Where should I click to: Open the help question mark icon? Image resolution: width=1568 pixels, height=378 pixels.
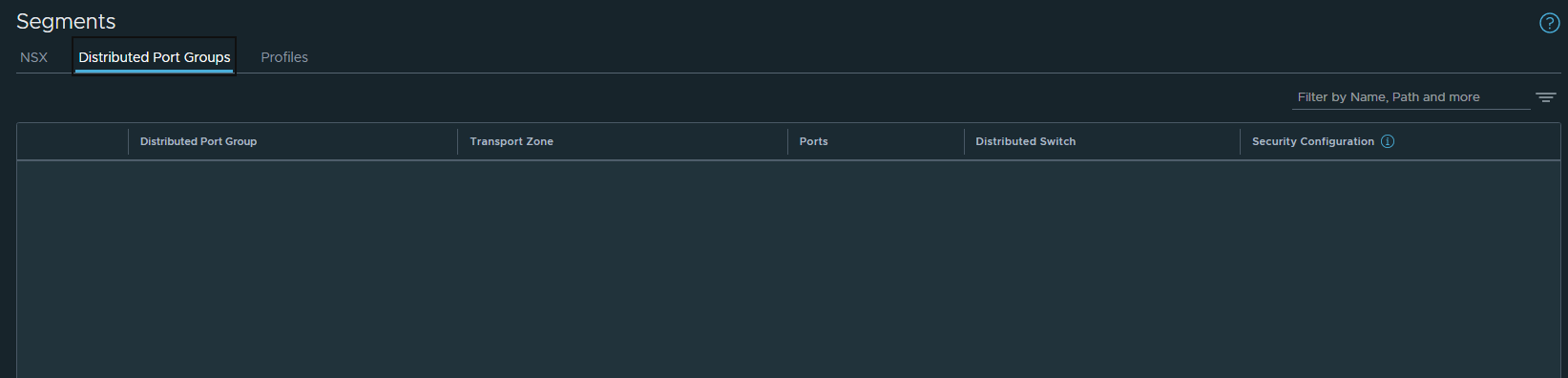pos(1550,23)
